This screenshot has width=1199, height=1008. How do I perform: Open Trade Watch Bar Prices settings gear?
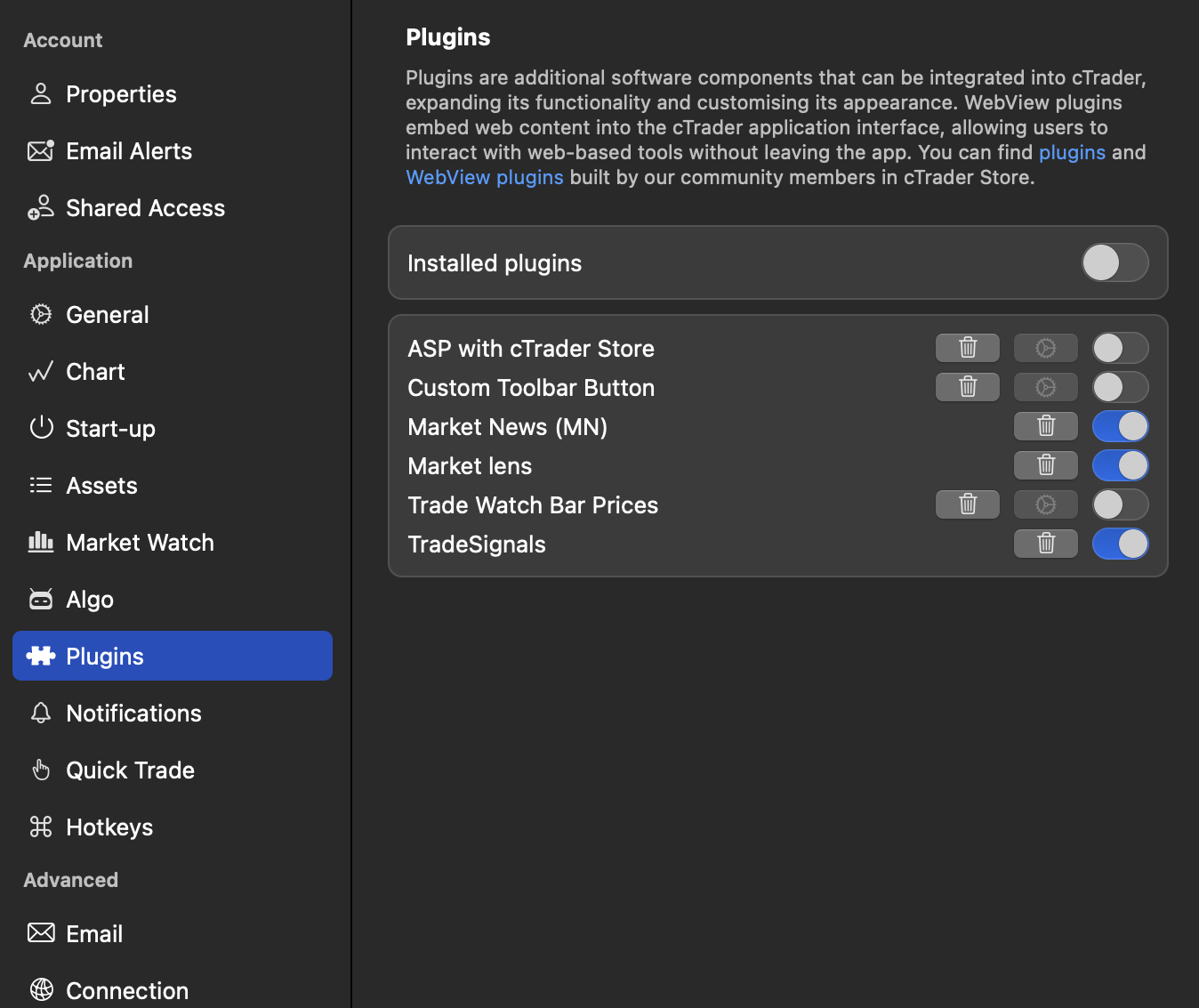tap(1045, 504)
